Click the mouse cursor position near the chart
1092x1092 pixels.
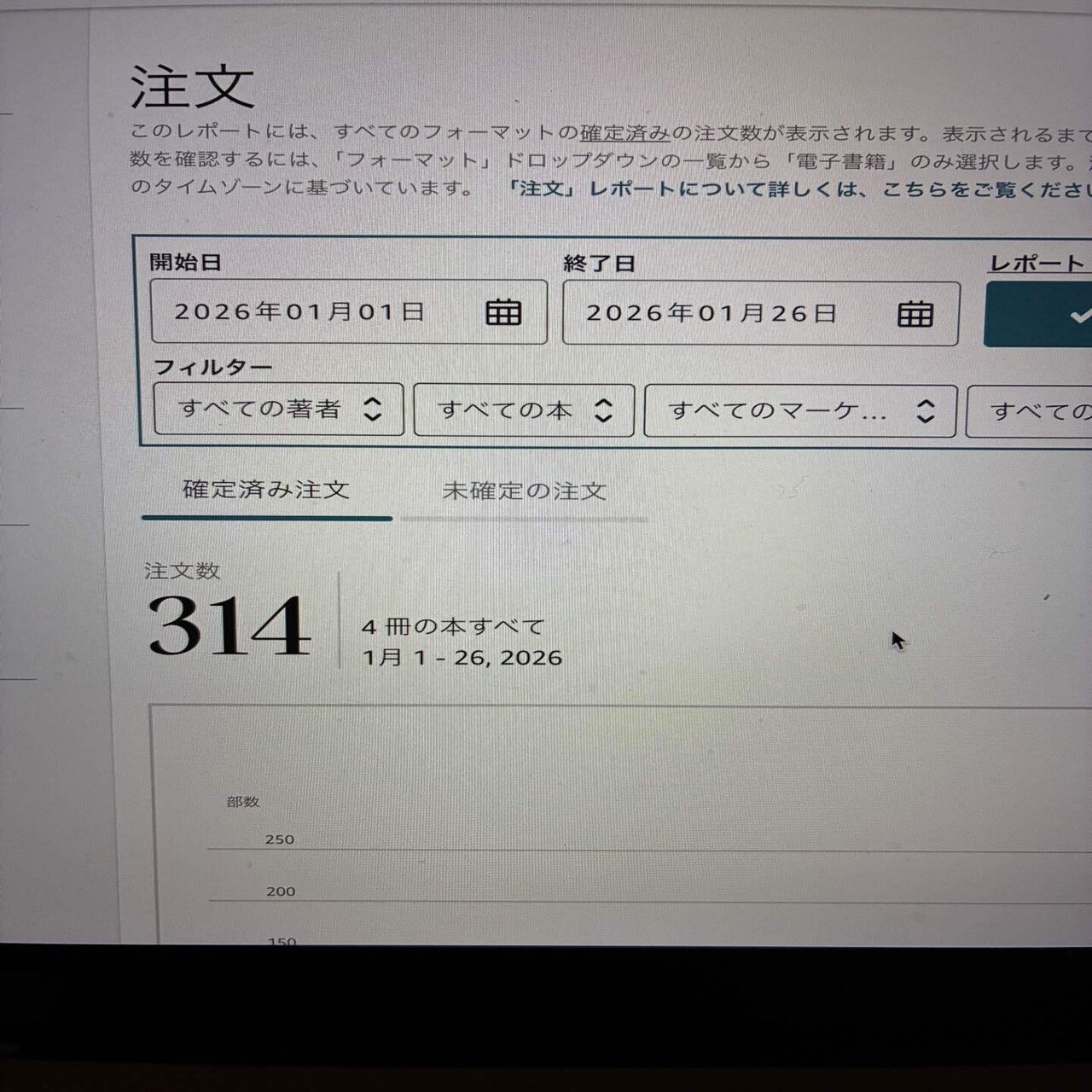pyautogui.click(x=897, y=638)
